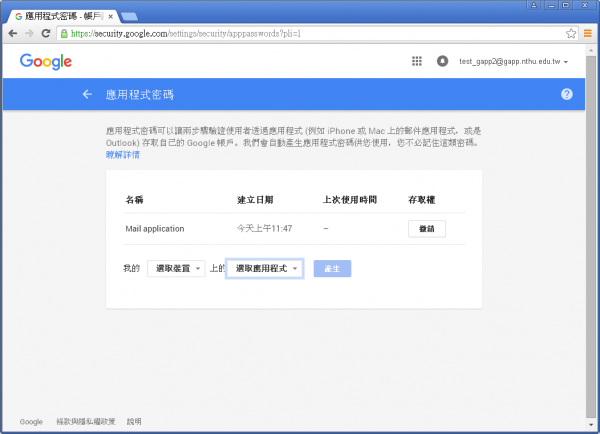Screen dimensions: 600x434
Task: Expand the 選取裝置 dropdown
Action: (x=175, y=269)
